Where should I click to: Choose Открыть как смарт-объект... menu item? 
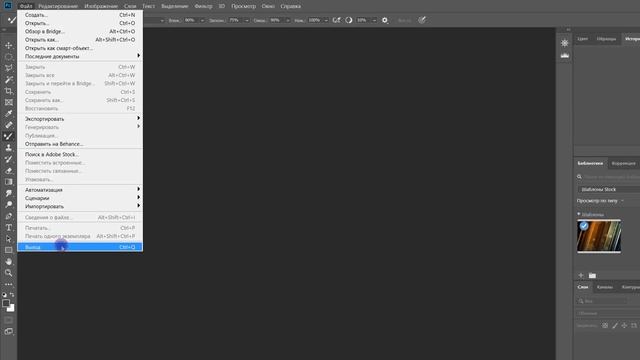(80, 48)
